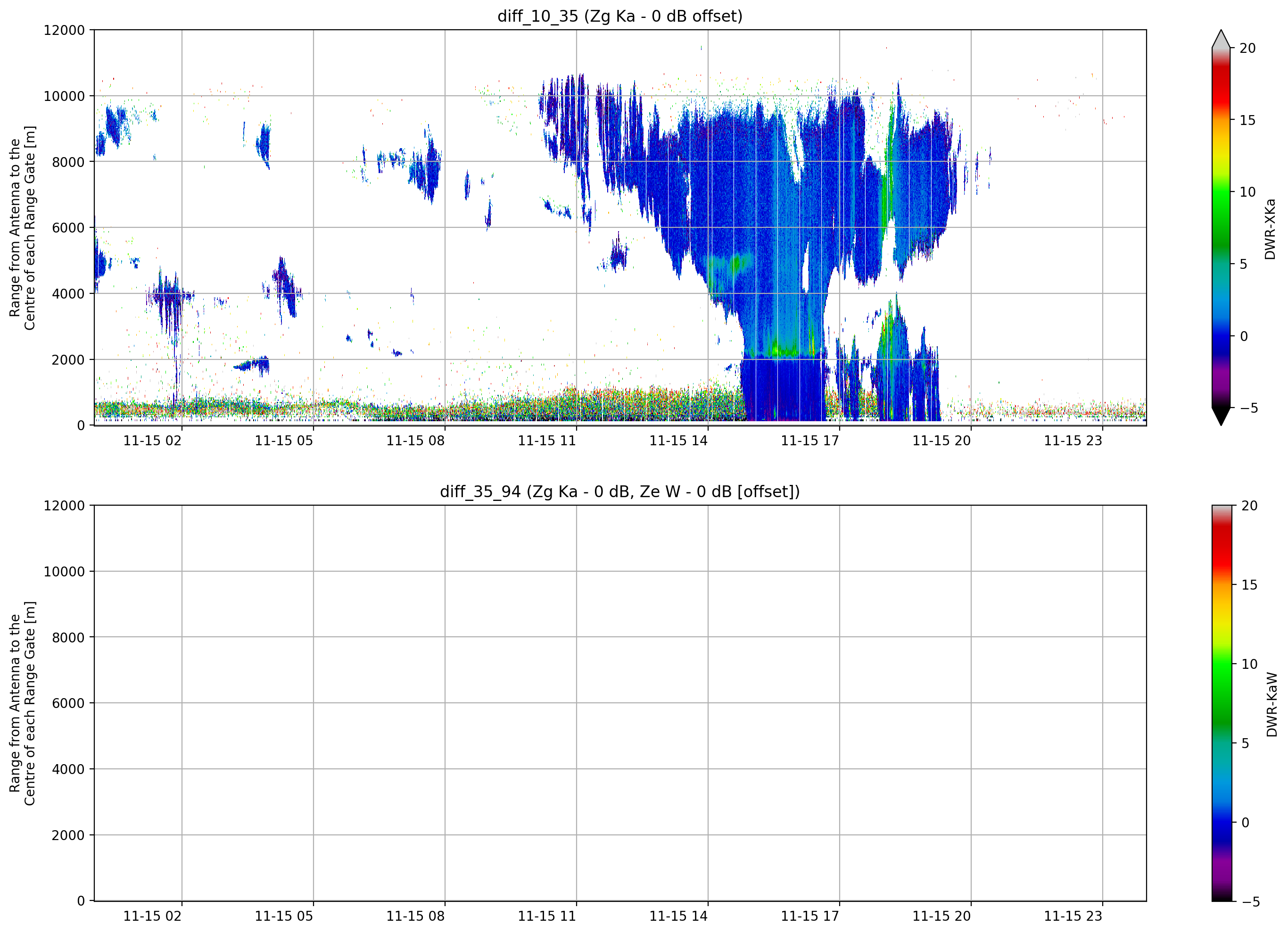Click y-tick "2000" of diff_35_94 plot
1288x933 pixels.
(68, 835)
